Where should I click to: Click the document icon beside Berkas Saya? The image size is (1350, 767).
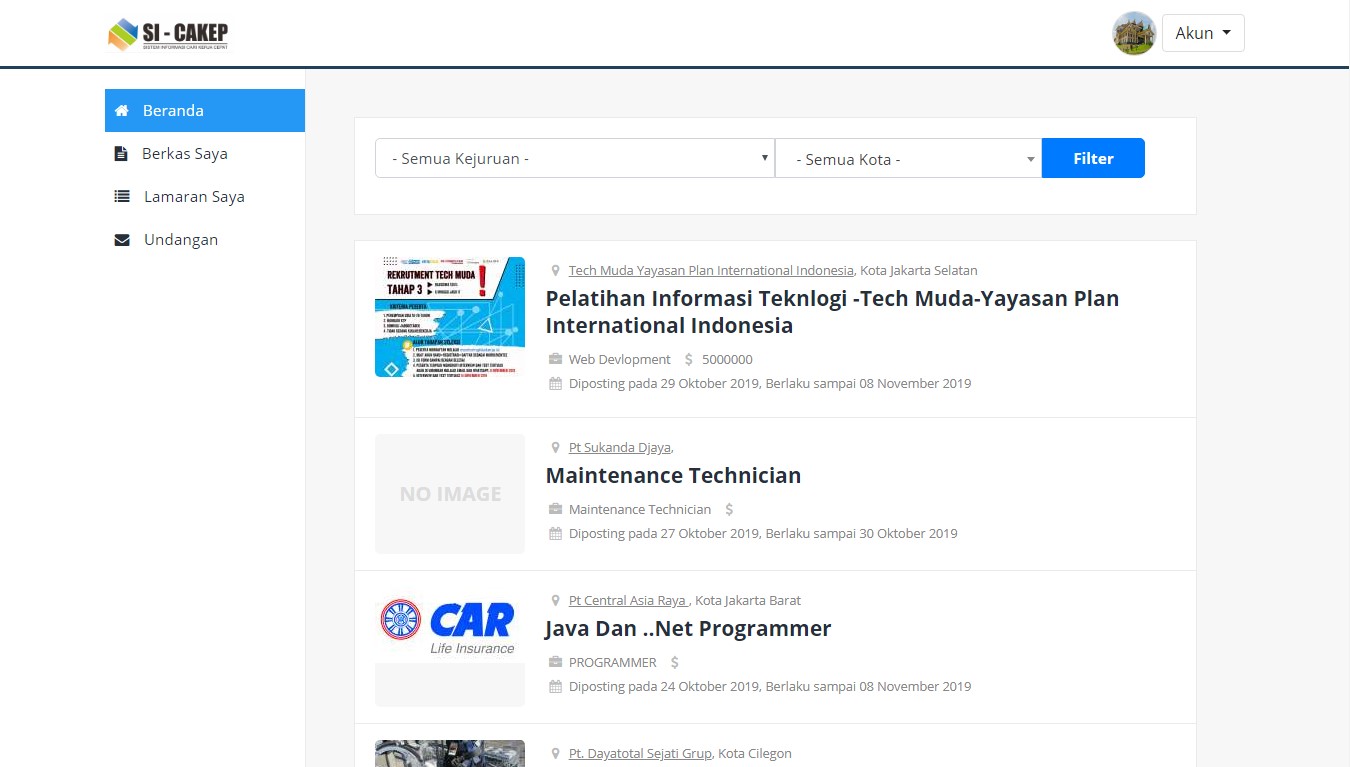pyautogui.click(x=121, y=154)
